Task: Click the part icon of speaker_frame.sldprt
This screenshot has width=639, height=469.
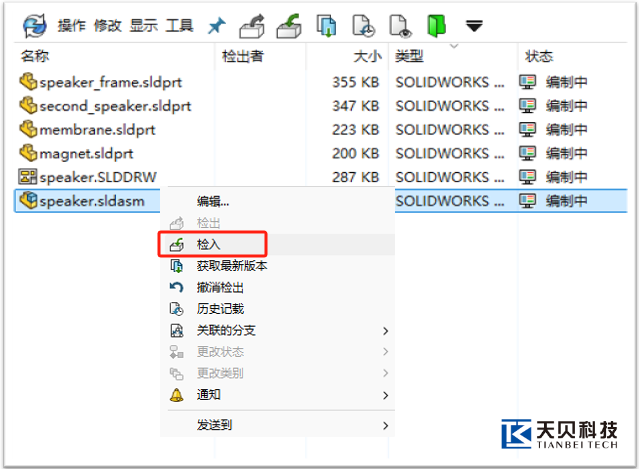Action: [x=28, y=81]
